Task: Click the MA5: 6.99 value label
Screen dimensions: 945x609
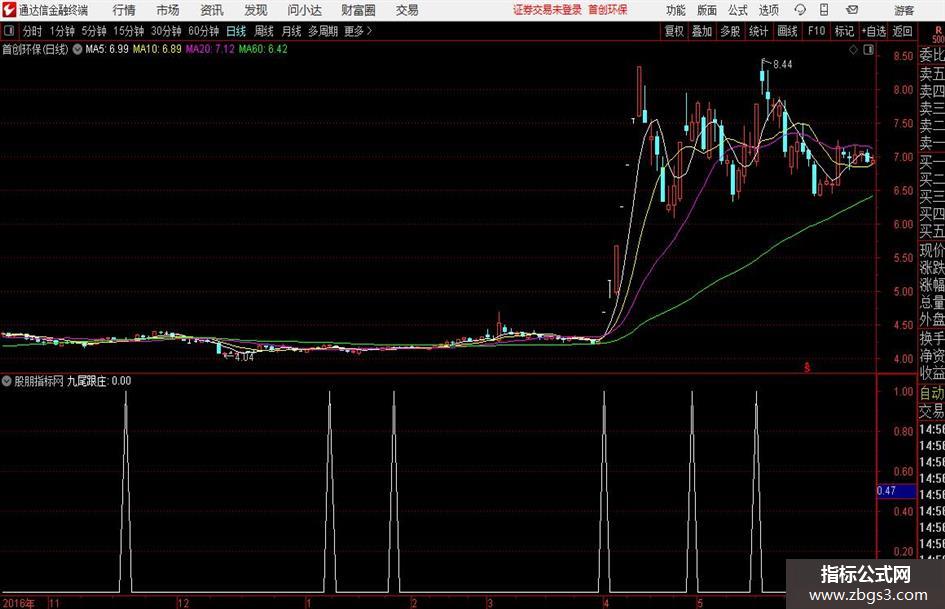Action: click(107, 49)
